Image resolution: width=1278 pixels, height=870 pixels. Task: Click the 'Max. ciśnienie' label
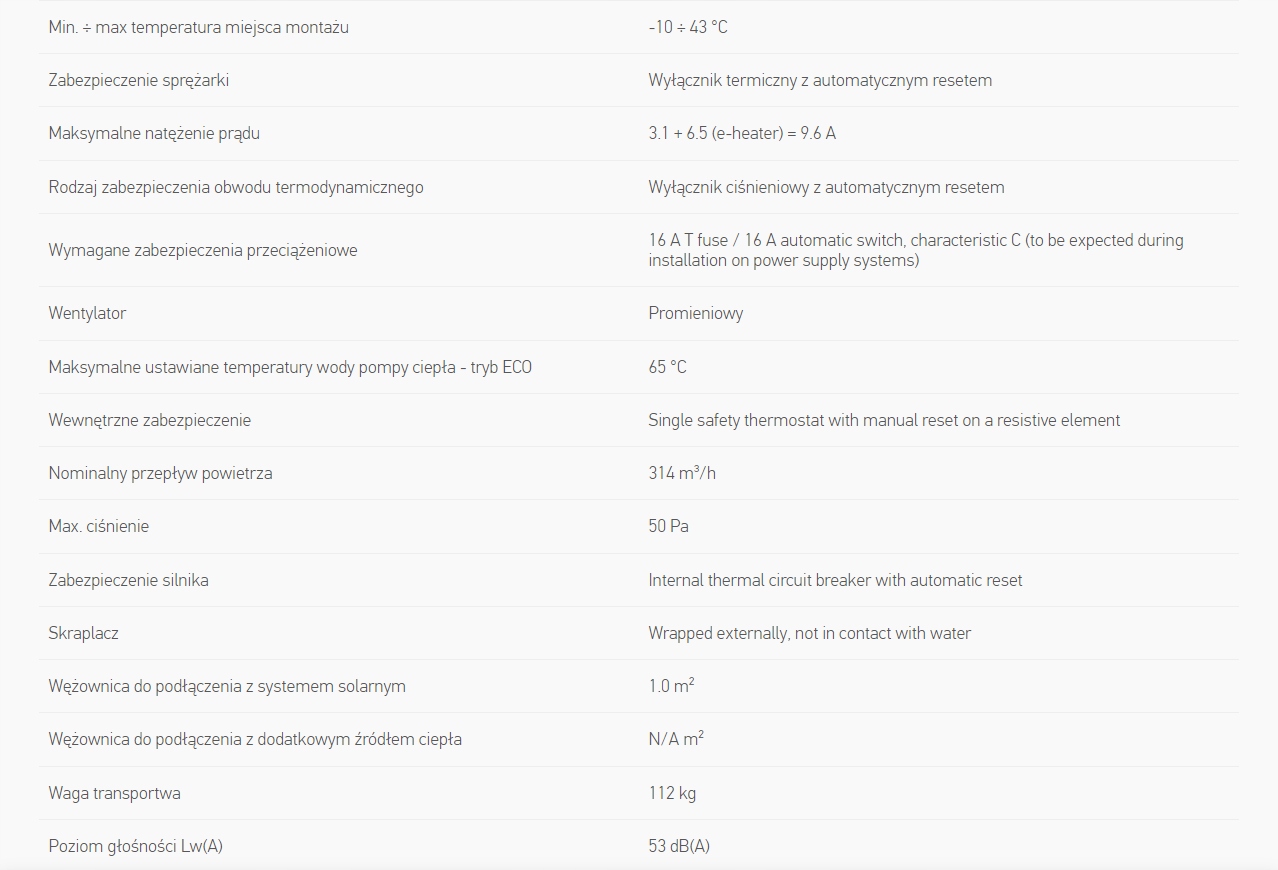tap(98, 526)
